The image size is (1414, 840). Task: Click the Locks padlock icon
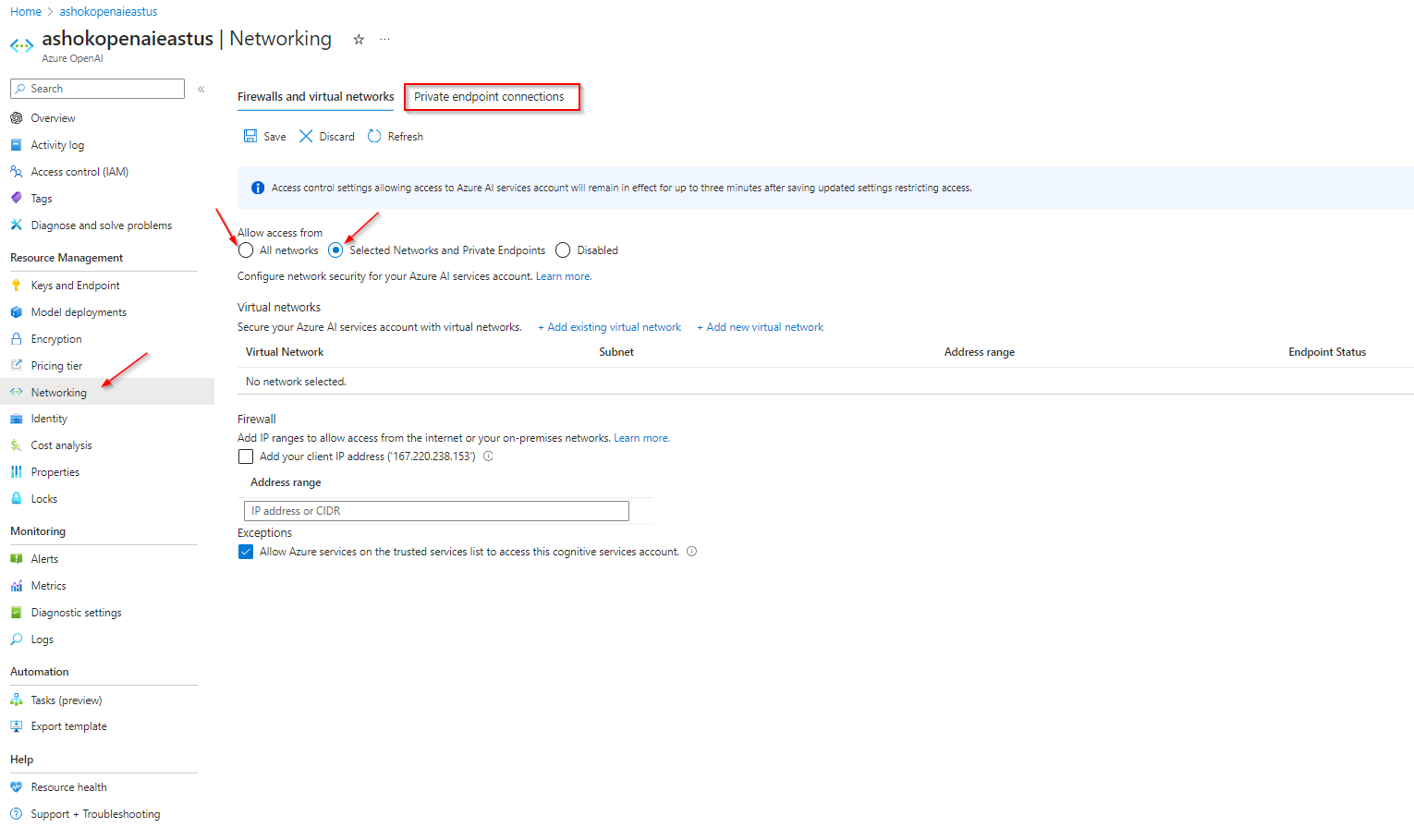[x=16, y=499]
